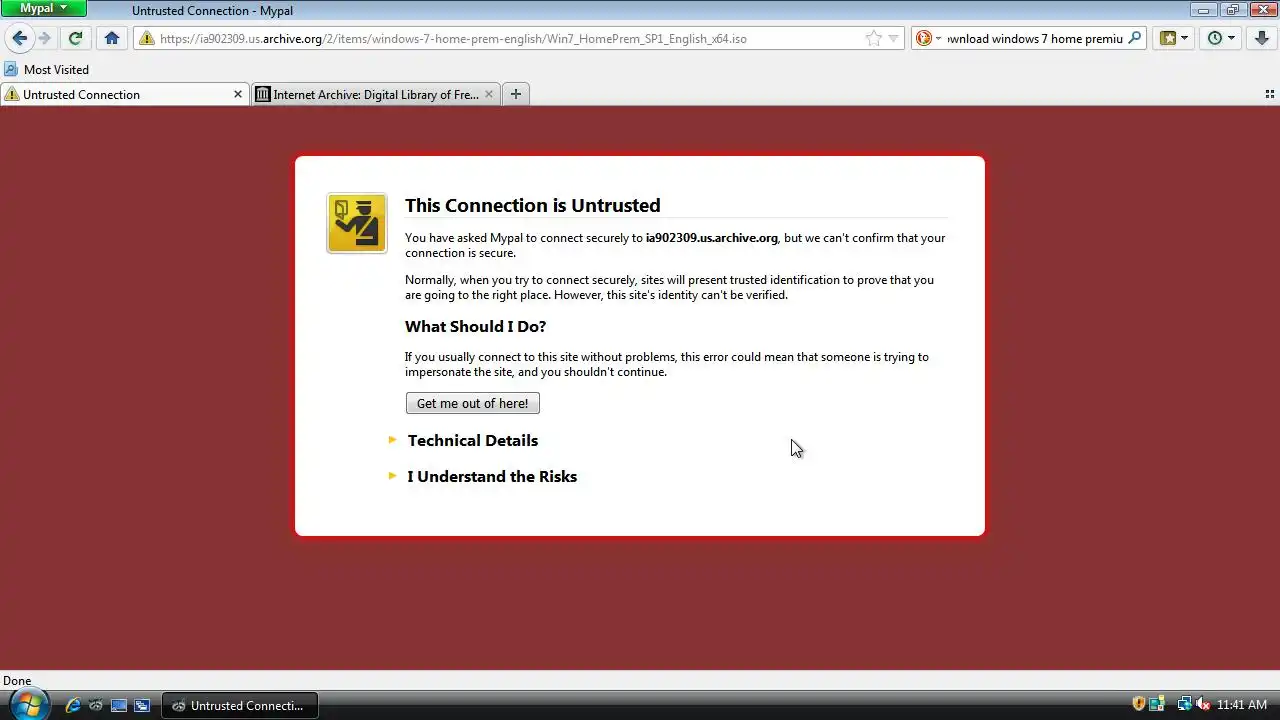Launch Mypal raccoon icon in Quick Launch
This screenshot has width=1280, height=720.
tap(96, 705)
